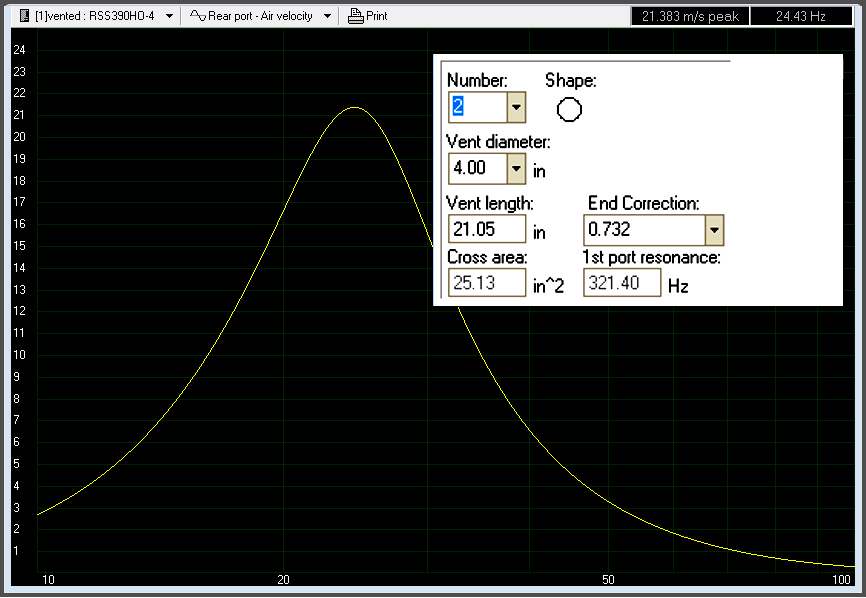The width and height of the screenshot is (866, 598).
Task: Click the speaker project icon in the toolbar
Action: coord(24,16)
